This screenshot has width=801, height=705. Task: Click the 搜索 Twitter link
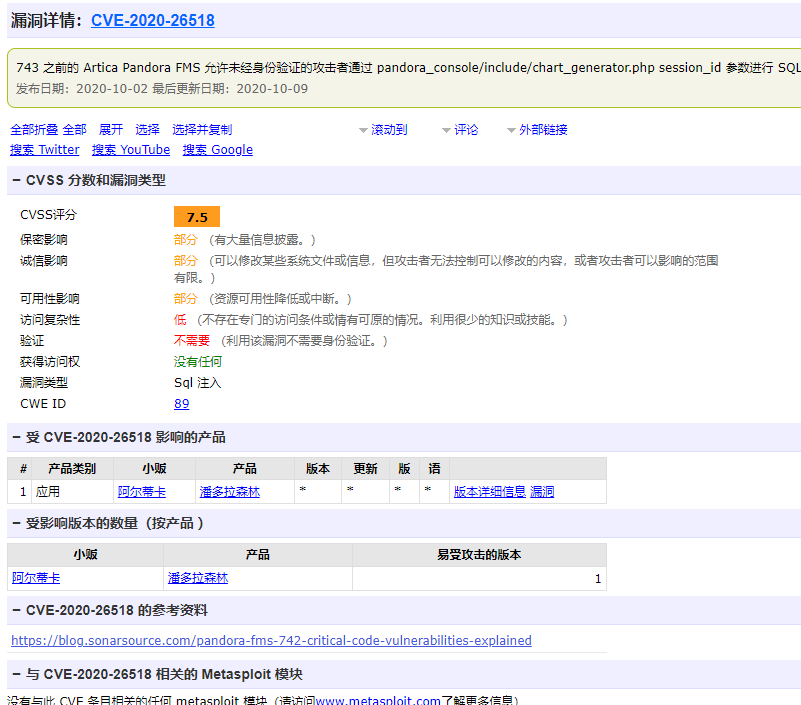point(45,150)
